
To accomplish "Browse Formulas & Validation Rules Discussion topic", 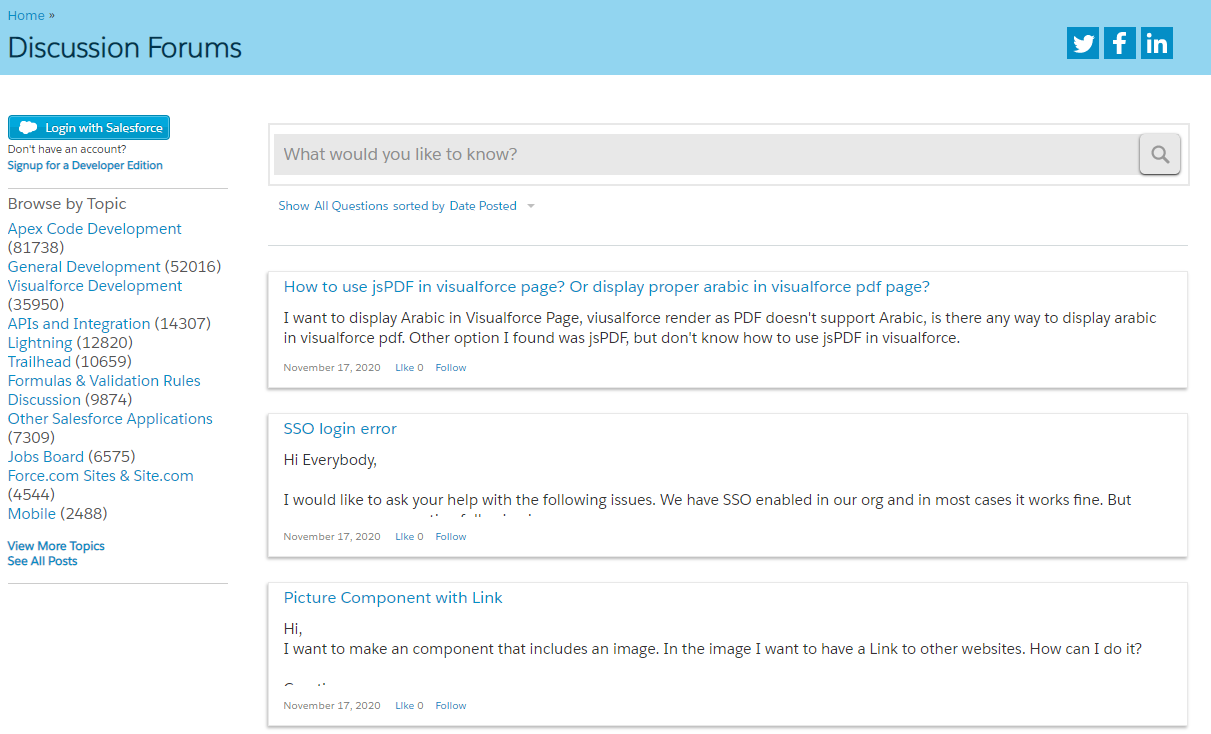I will pos(104,390).
